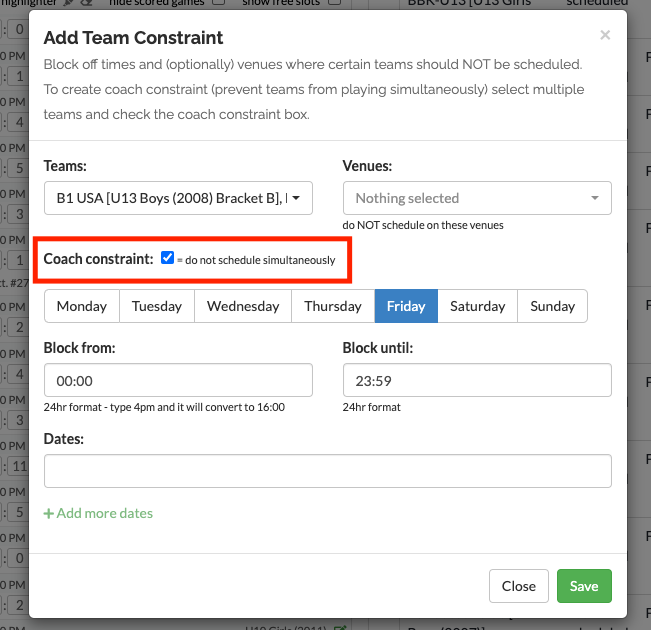Select Thursday in the day selector
The height and width of the screenshot is (630, 651).
tap(333, 306)
